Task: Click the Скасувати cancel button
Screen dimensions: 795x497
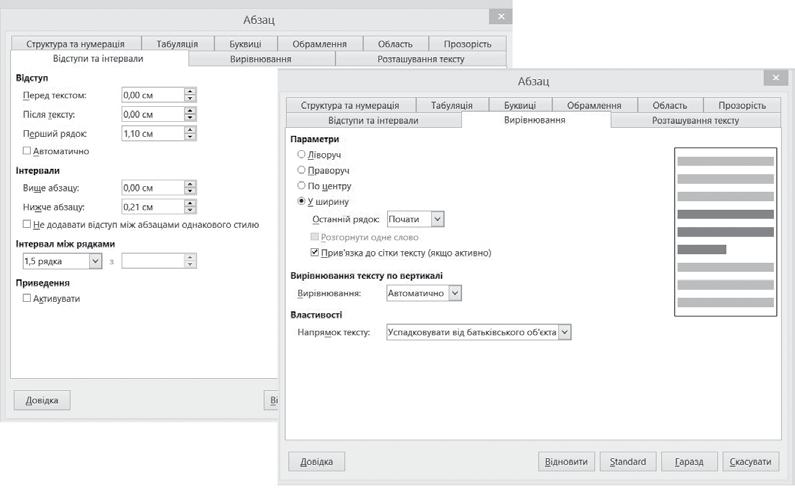Action: pos(750,462)
